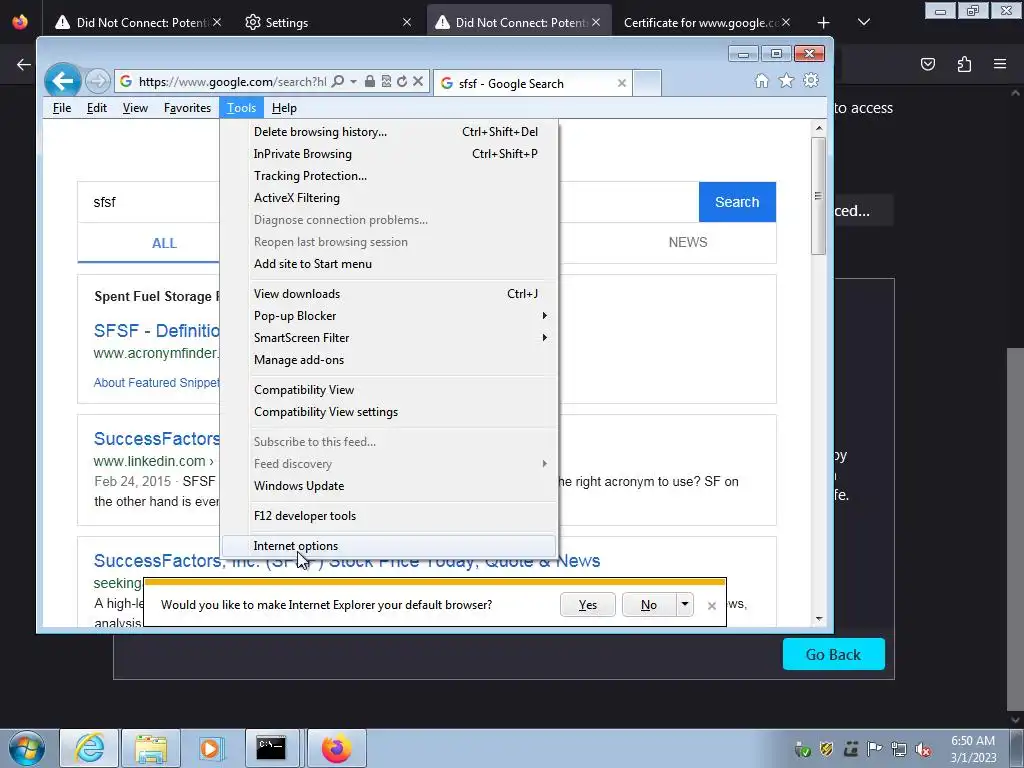The image size is (1024, 768).
Task: Click the refresh icon in IE address bar
Action: (x=402, y=82)
